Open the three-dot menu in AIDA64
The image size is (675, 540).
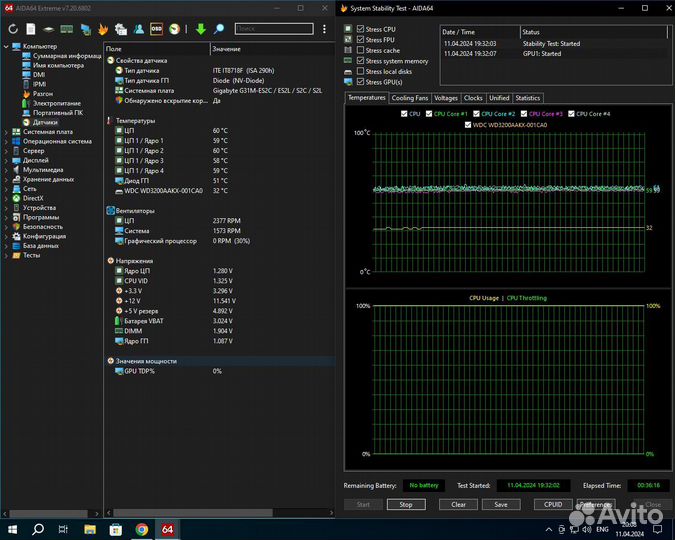324,29
